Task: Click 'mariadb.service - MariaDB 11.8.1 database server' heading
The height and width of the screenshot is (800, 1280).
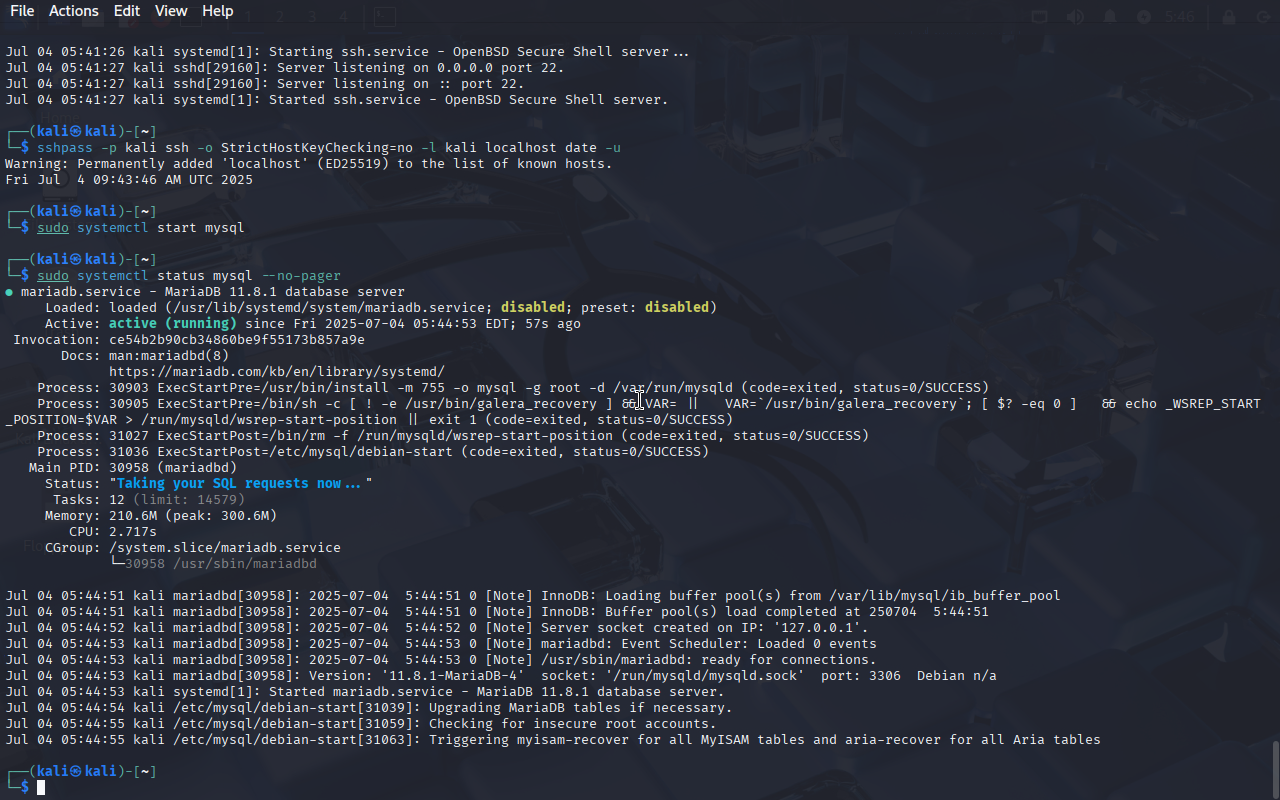Action: point(213,291)
